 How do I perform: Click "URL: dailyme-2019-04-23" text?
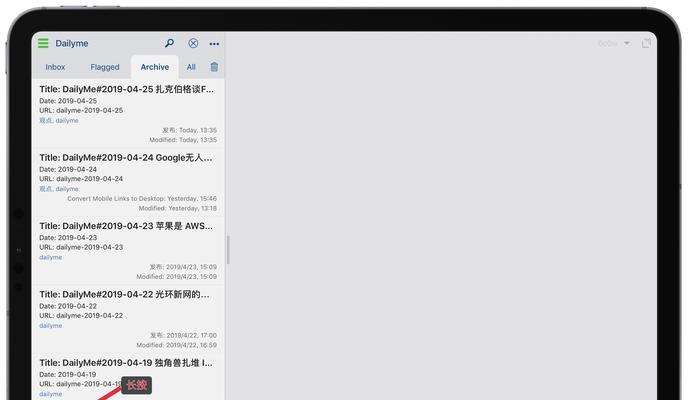point(81,247)
